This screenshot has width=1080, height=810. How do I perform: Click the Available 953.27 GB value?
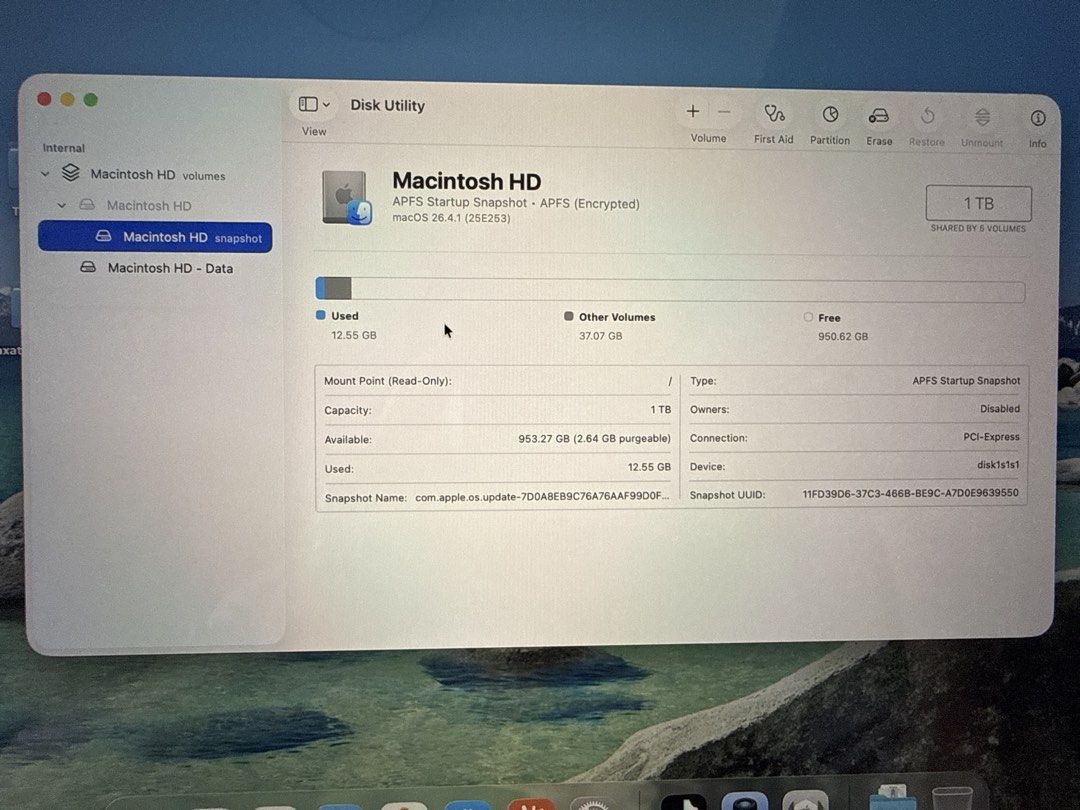pos(594,439)
